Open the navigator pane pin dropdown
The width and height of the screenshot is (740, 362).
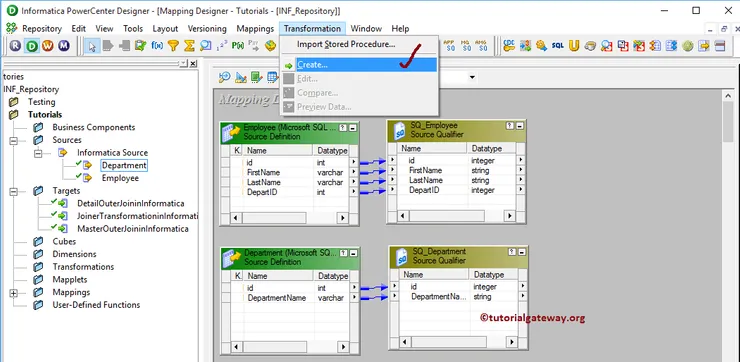tap(184, 63)
